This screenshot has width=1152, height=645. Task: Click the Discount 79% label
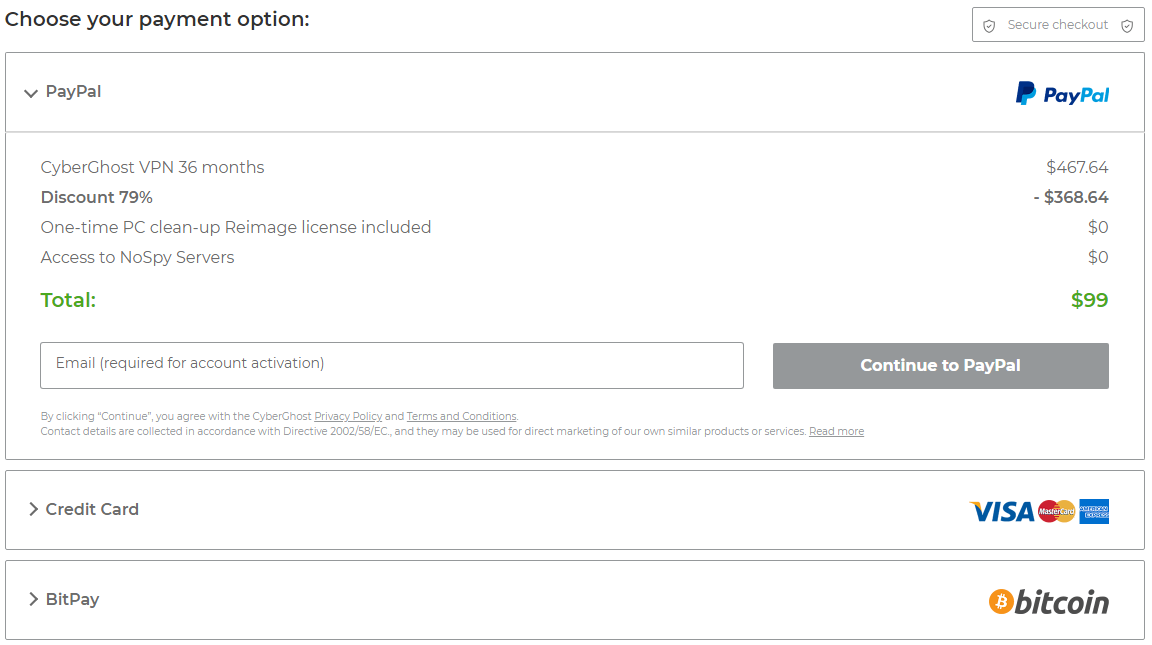(96, 198)
